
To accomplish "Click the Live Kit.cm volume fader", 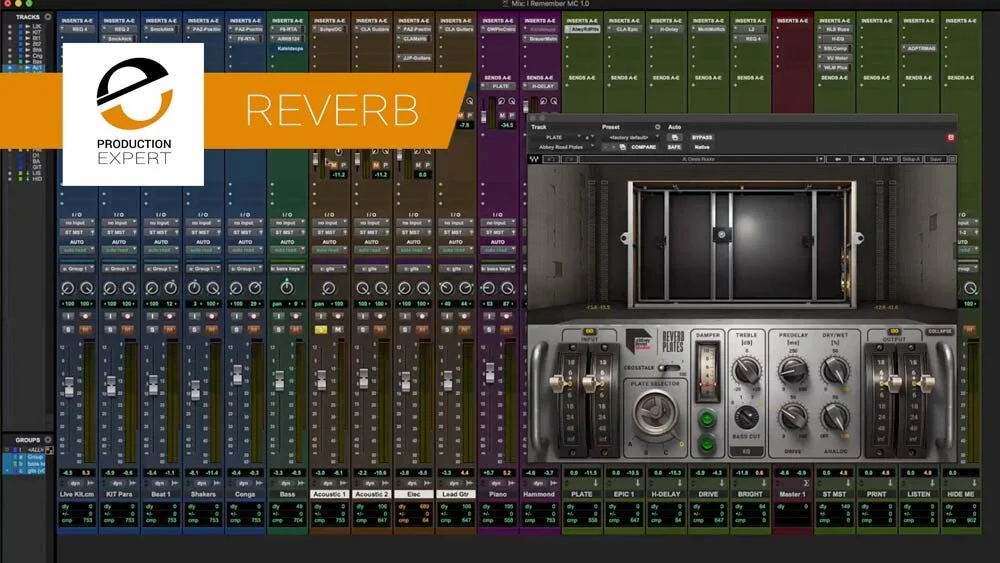I will 69,386.
